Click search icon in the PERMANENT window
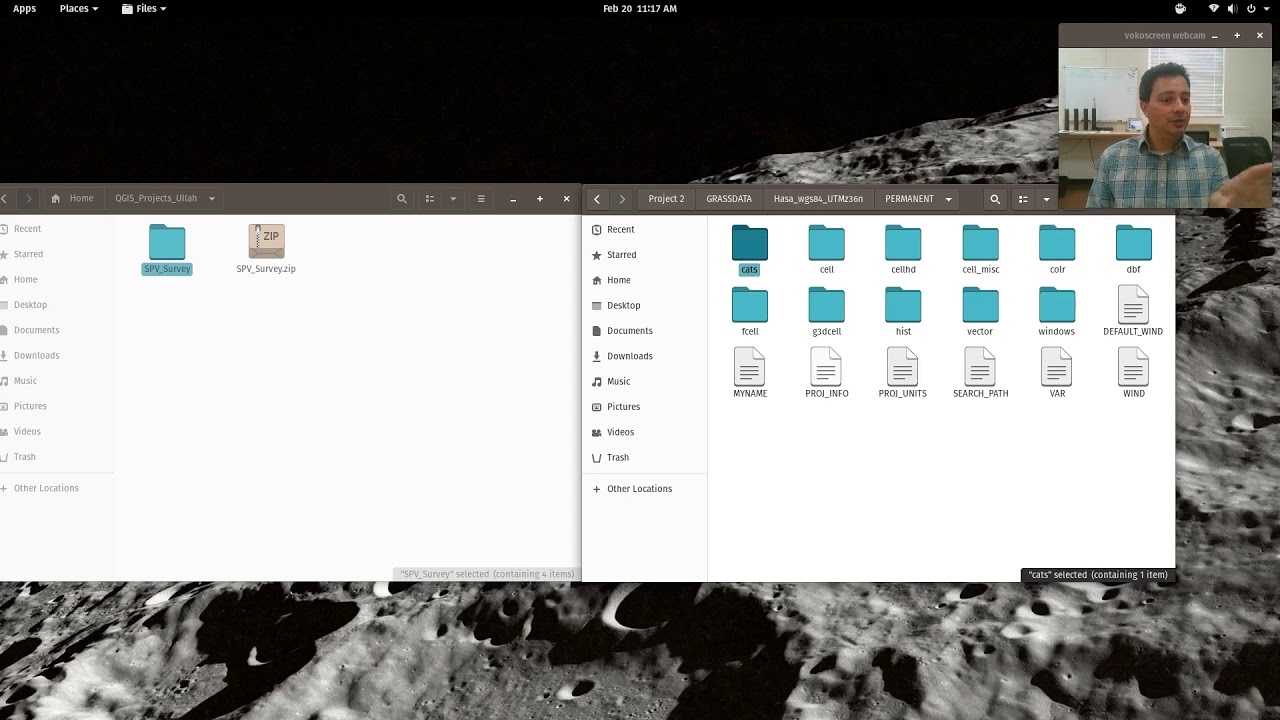The image size is (1280, 720). (x=995, y=199)
